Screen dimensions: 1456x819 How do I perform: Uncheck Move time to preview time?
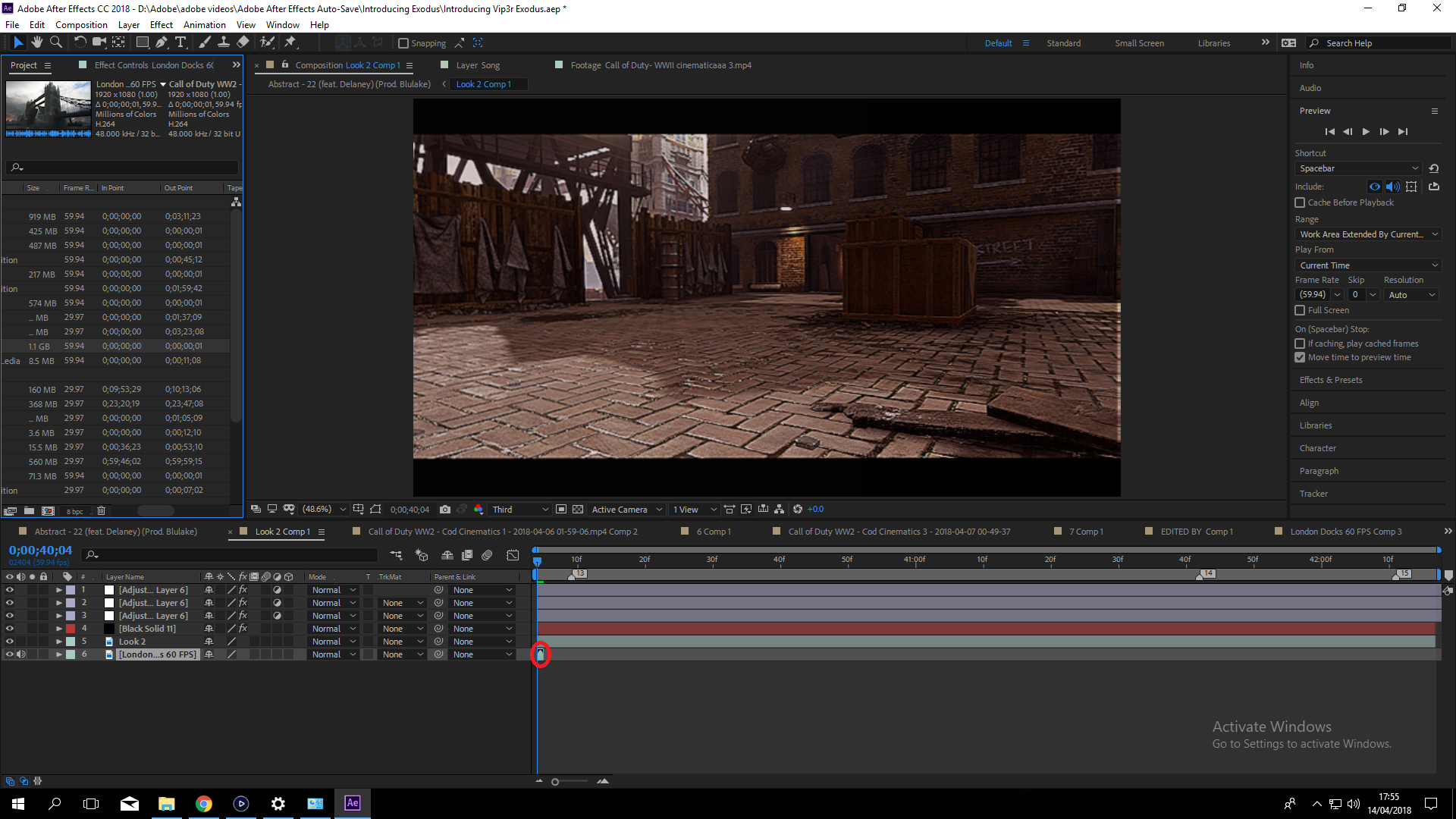coord(1300,357)
